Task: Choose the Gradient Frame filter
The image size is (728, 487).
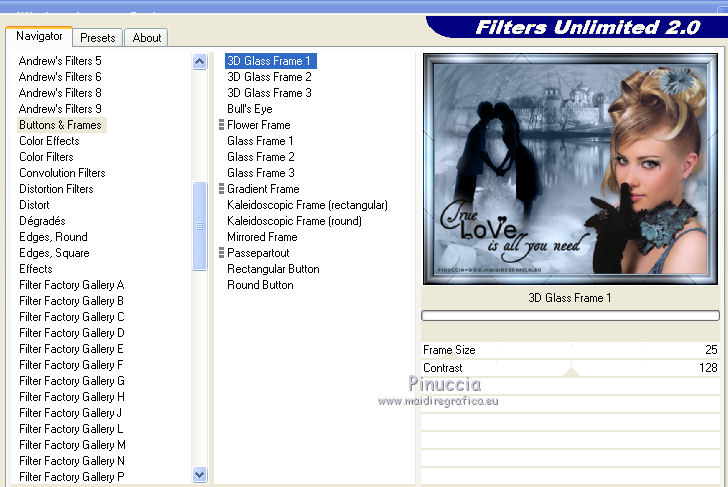Action: (263, 189)
